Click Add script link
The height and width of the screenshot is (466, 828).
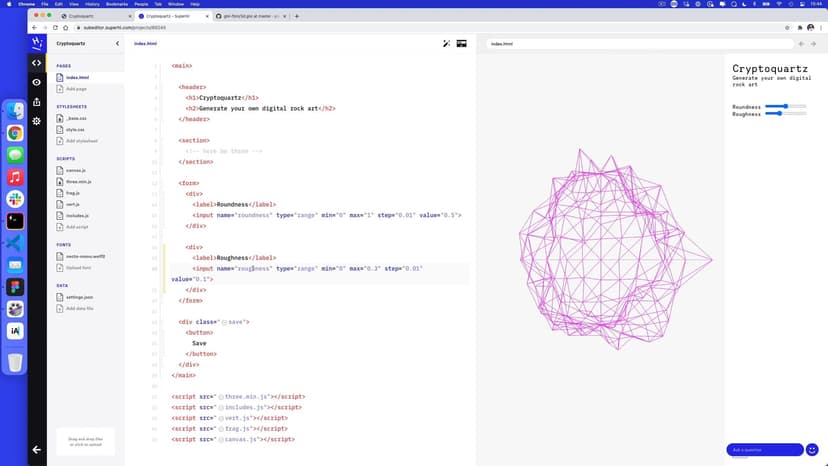coord(77,227)
